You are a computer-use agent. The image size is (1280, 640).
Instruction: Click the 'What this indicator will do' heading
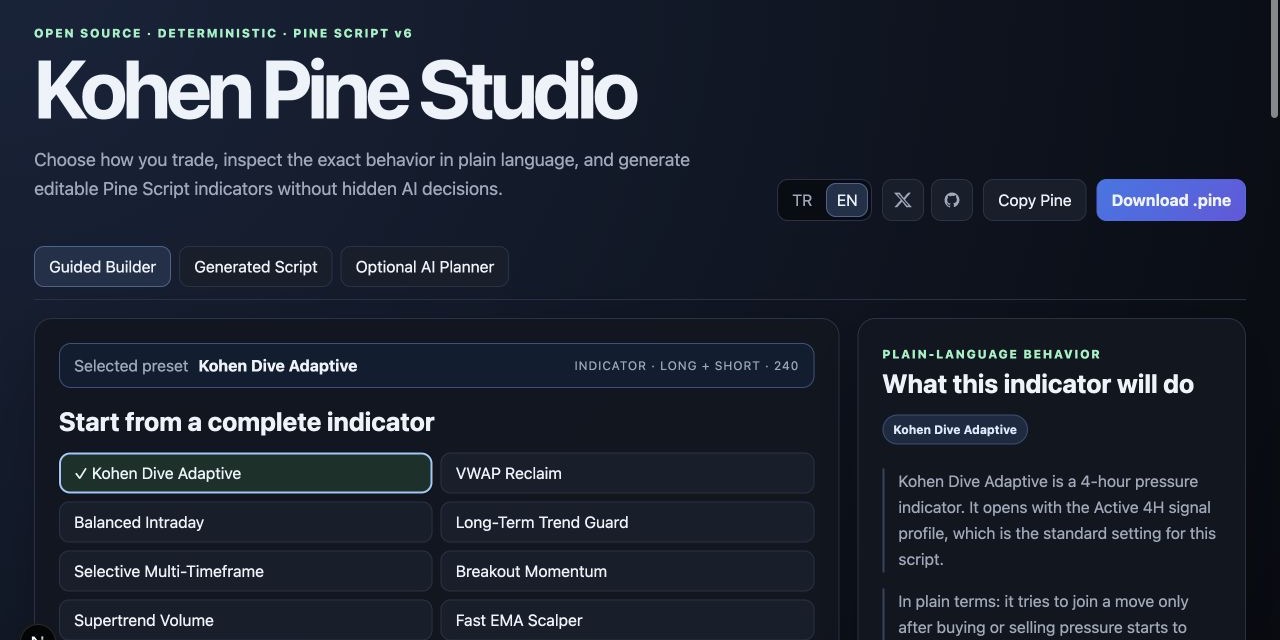[1038, 384]
